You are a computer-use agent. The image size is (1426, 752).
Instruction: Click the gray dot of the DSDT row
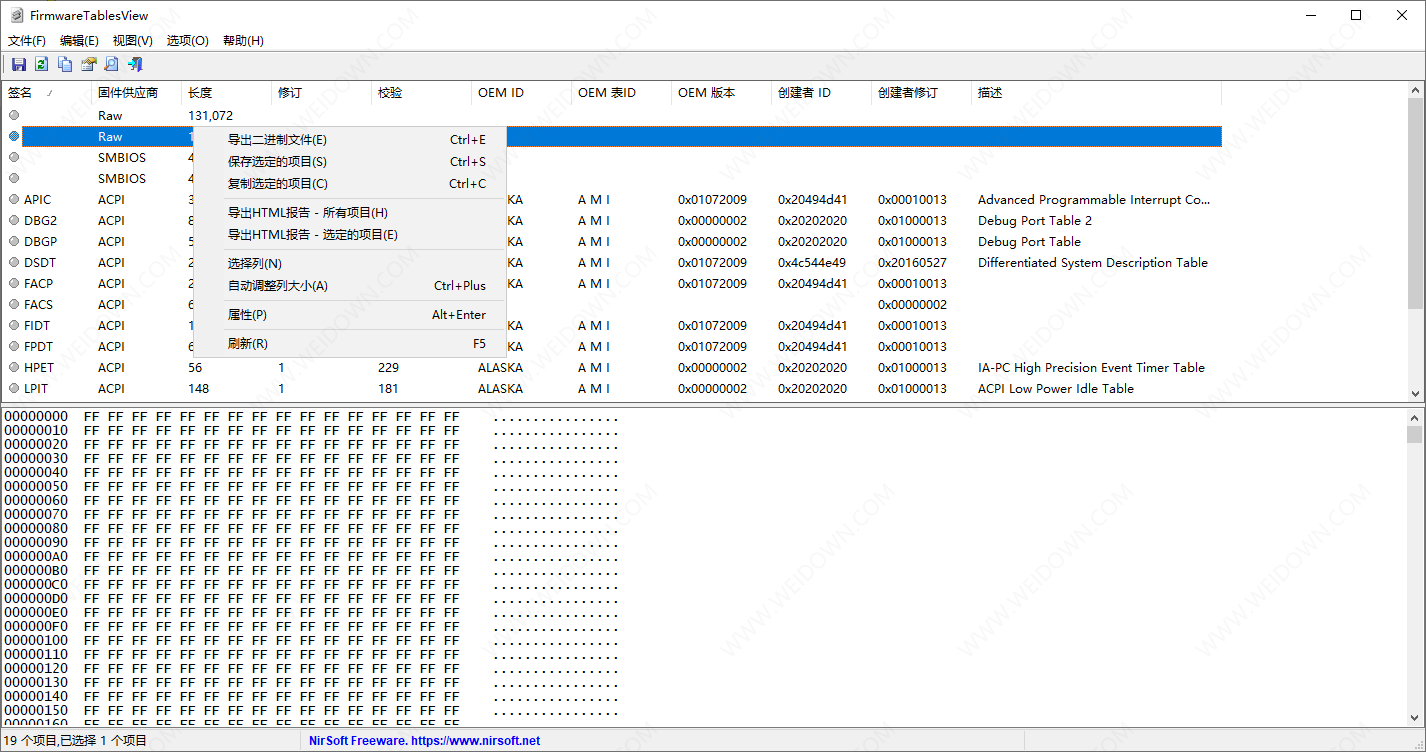tap(14, 262)
